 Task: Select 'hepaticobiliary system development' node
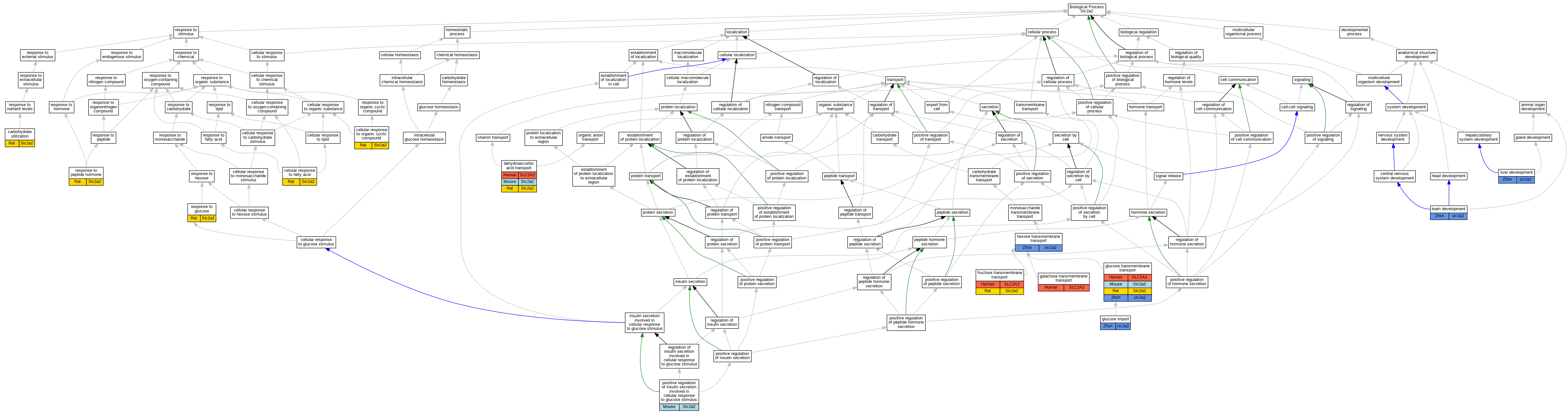click(1478, 137)
